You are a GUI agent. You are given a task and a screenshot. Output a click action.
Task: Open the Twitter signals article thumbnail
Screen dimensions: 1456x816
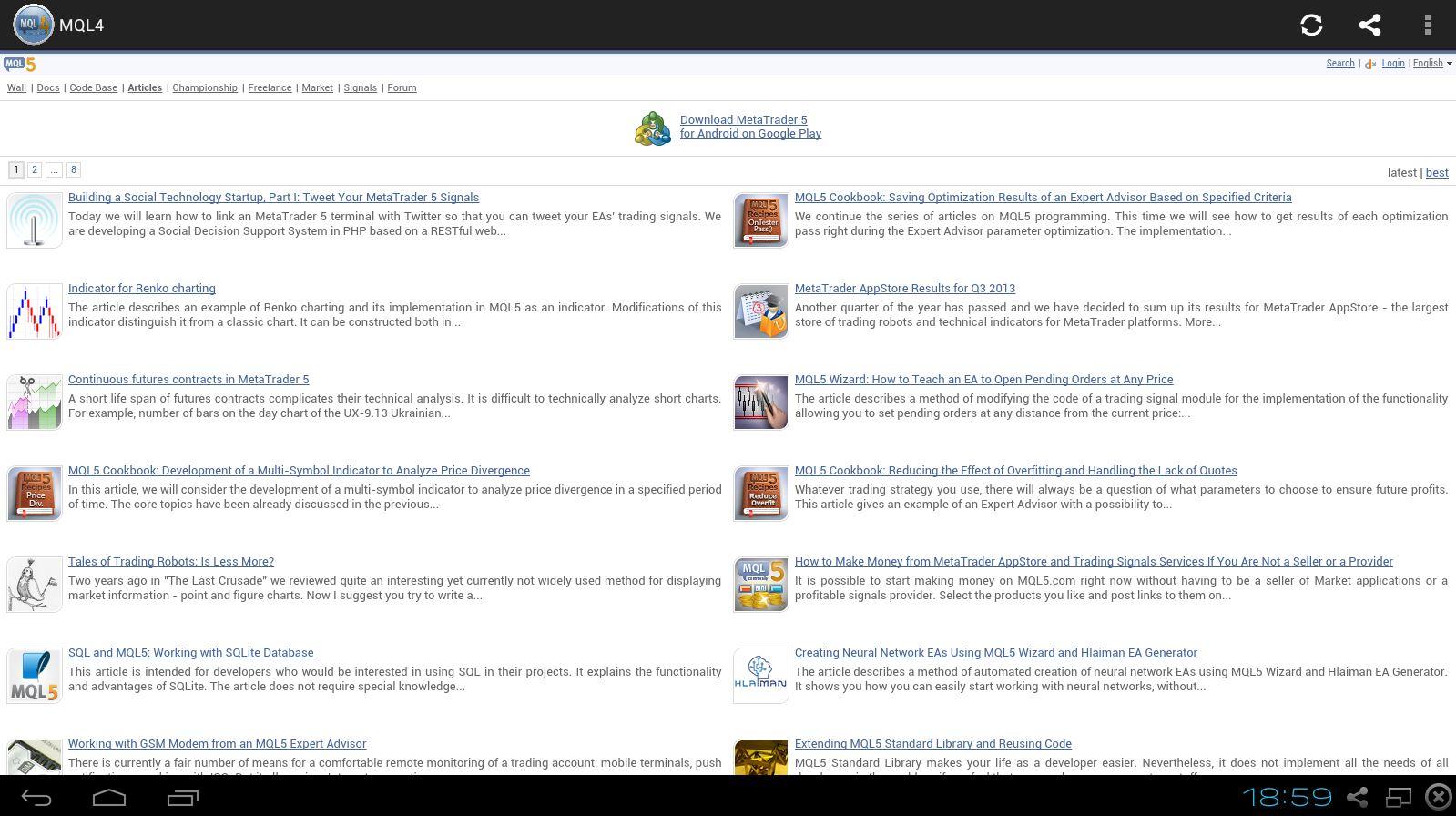pos(35,220)
